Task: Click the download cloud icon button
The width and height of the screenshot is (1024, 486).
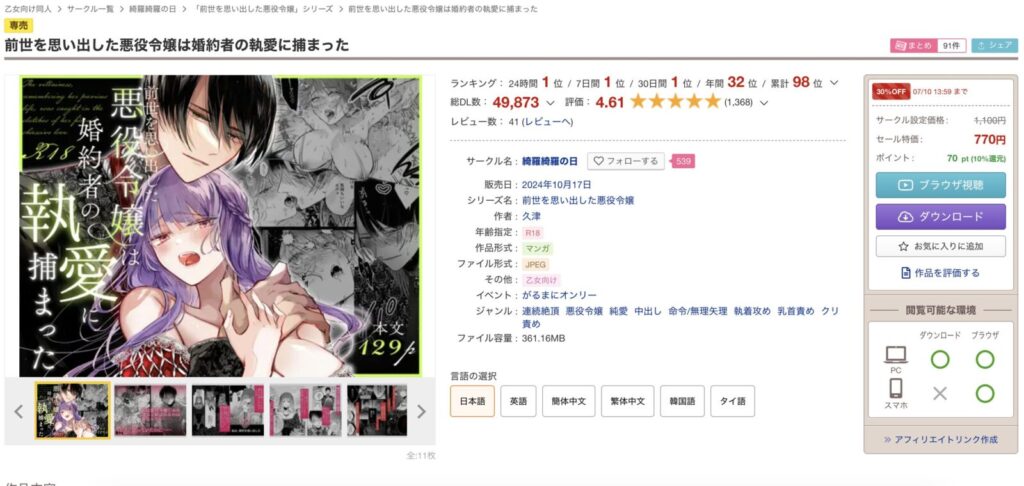Action: [905, 217]
